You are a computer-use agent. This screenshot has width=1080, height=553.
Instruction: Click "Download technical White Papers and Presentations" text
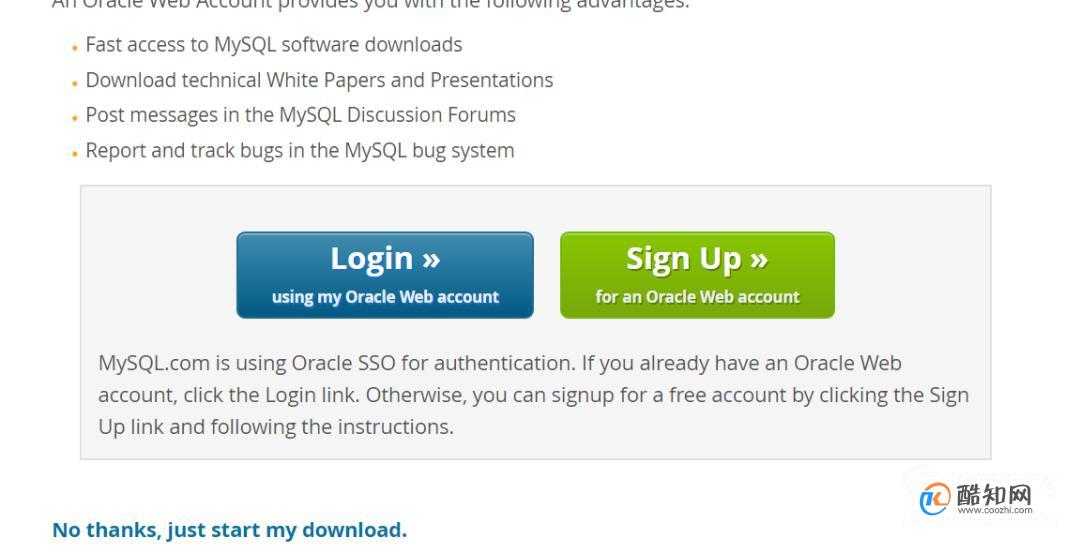click(x=319, y=80)
